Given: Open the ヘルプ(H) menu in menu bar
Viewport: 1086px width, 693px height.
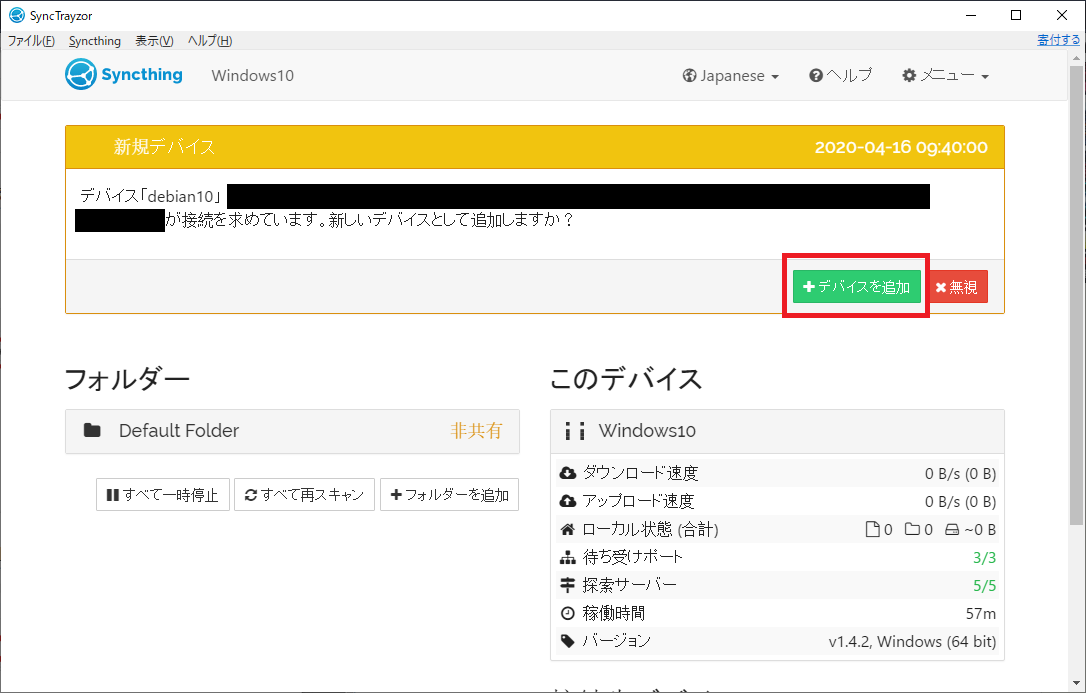Looking at the screenshot, I should (x=210, y=41).
